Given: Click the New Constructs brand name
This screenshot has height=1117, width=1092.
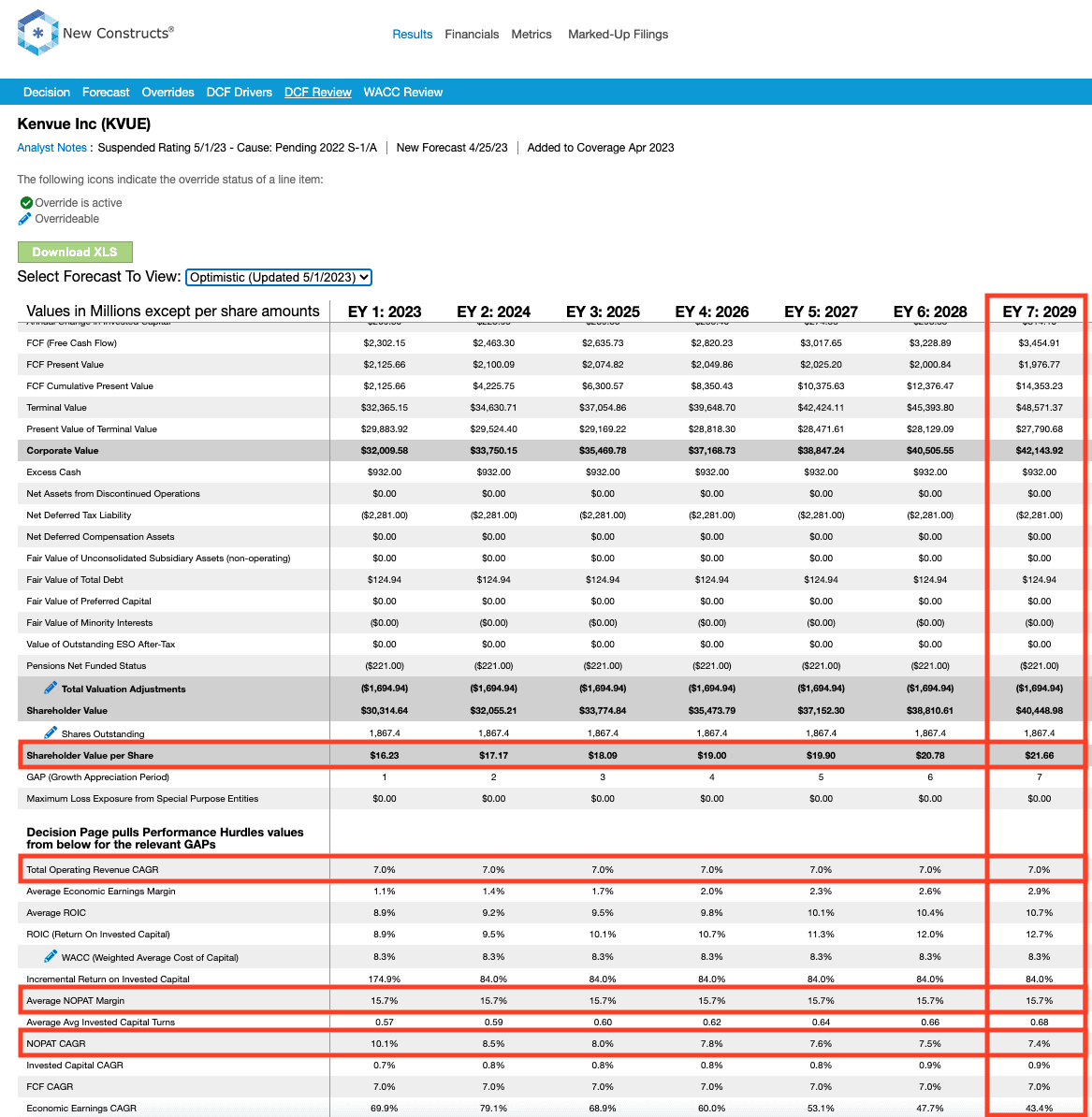Looking at the screenshot, I should pos(118,33).
